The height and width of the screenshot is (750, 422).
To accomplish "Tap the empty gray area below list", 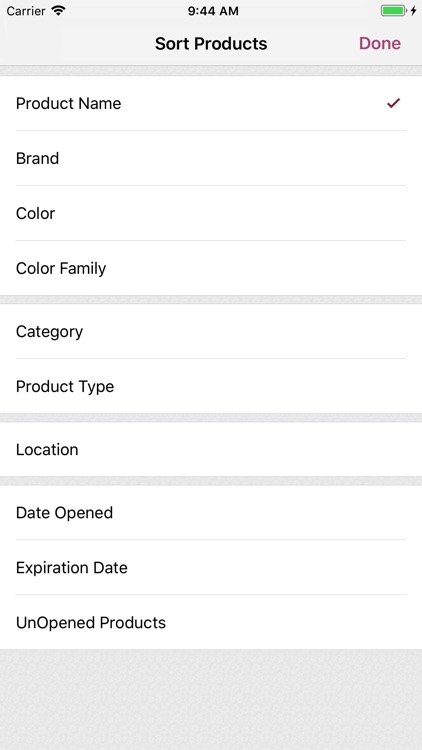I will (x=211, y=699).
